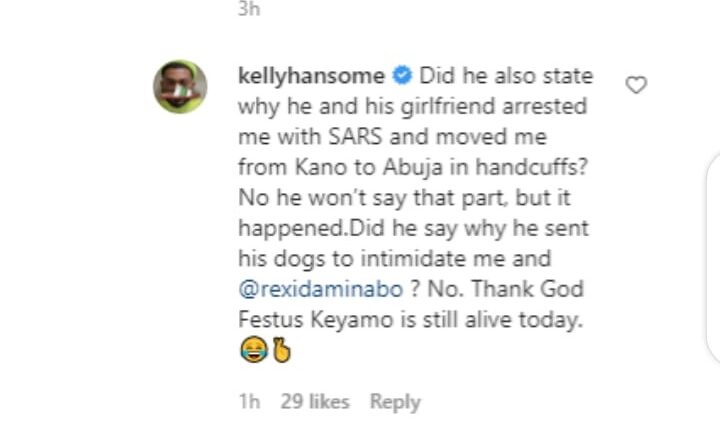Click the kellyhansome username

pos(312,76)
